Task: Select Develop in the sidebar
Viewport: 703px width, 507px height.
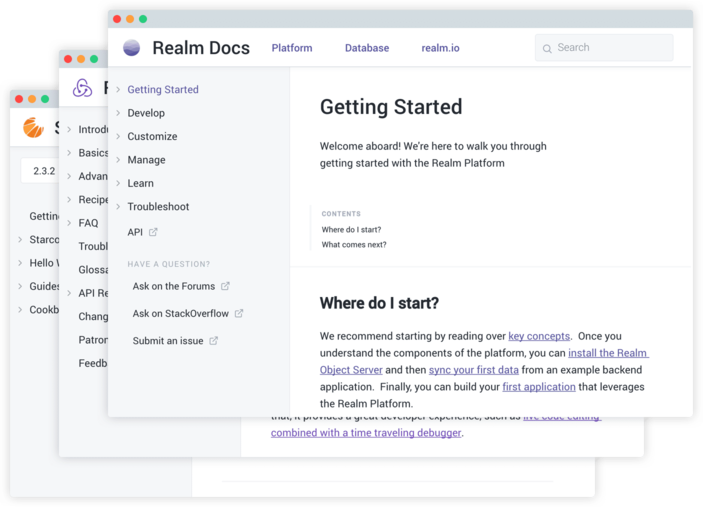Action: click(146, 113)
